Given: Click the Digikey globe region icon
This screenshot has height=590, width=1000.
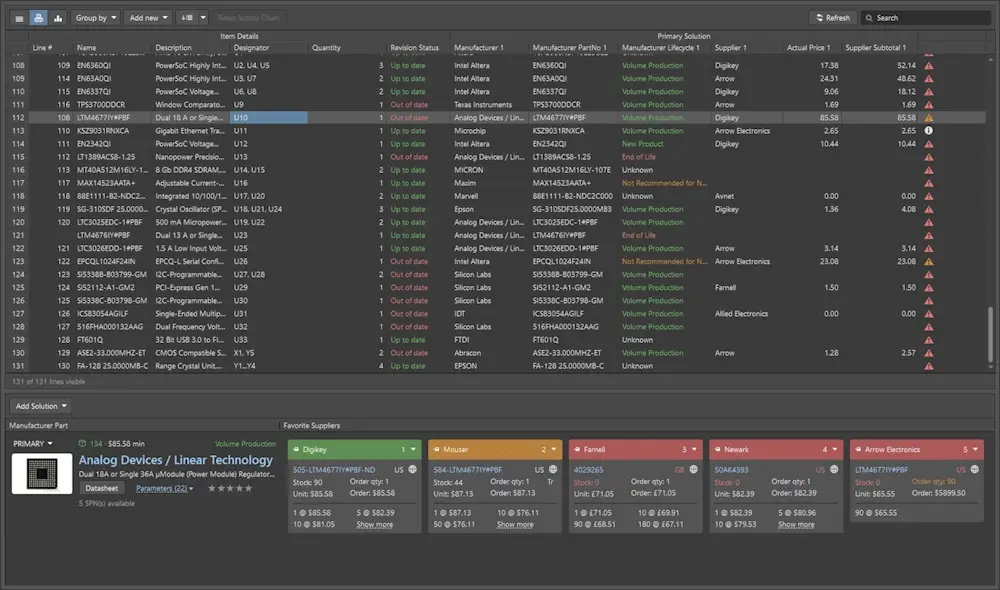Looking at the screenshot, I should coord(413,469).
